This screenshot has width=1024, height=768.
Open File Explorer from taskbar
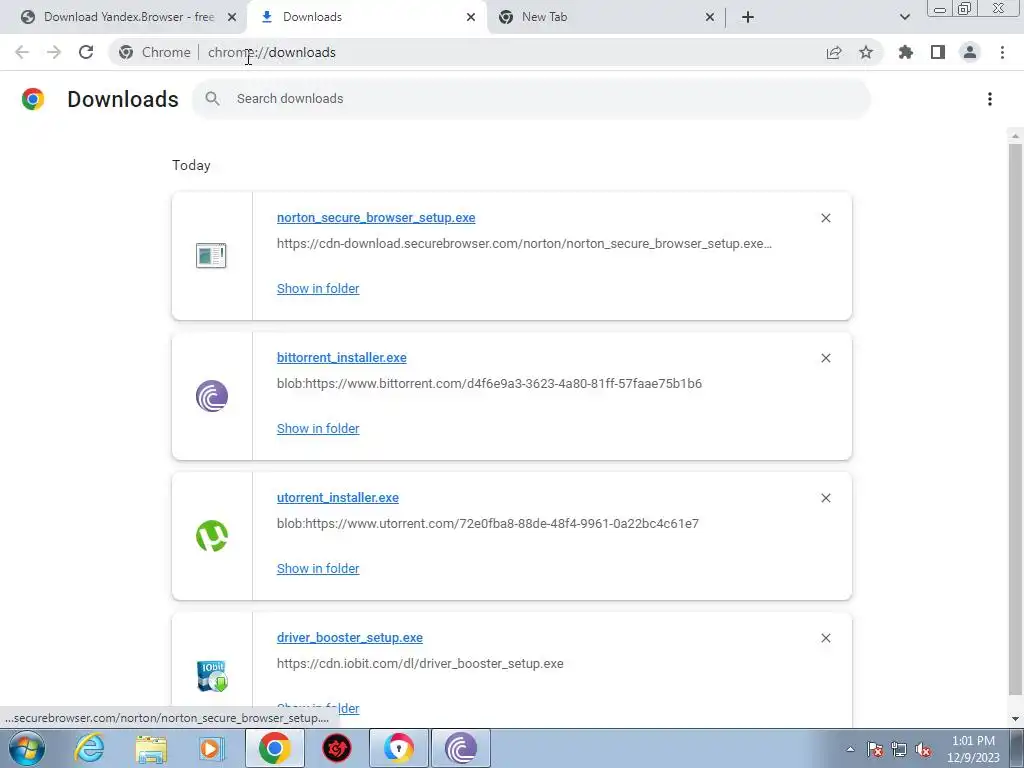point(151,748)
